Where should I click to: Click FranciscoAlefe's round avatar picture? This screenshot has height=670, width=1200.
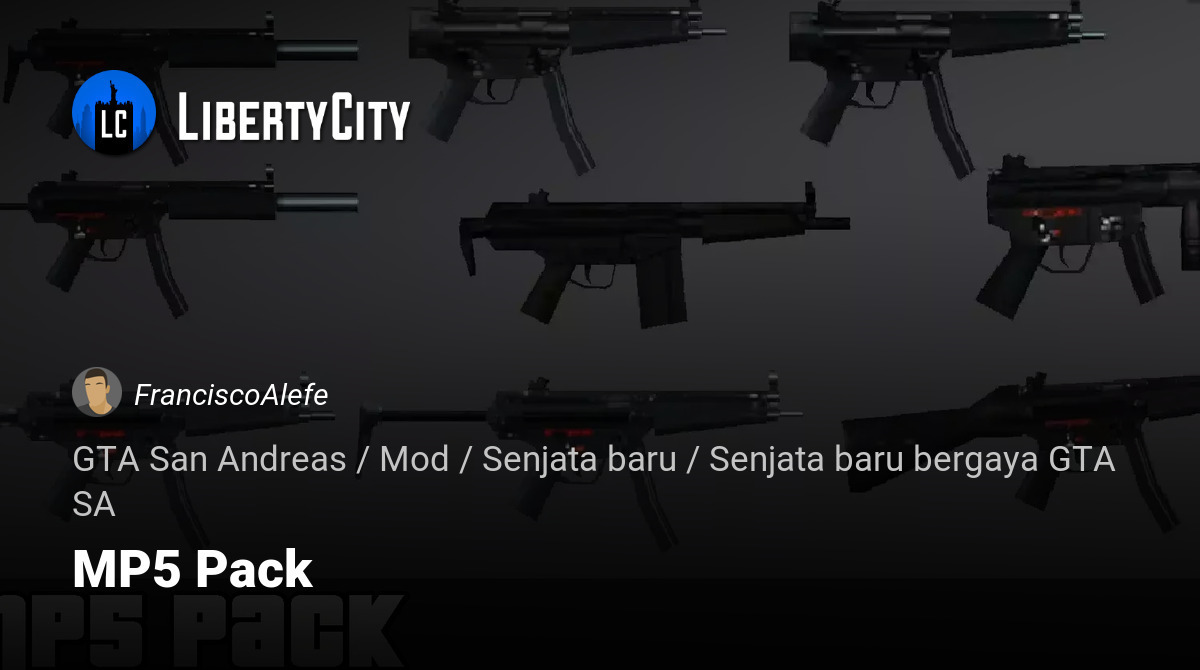coord(97,392)
